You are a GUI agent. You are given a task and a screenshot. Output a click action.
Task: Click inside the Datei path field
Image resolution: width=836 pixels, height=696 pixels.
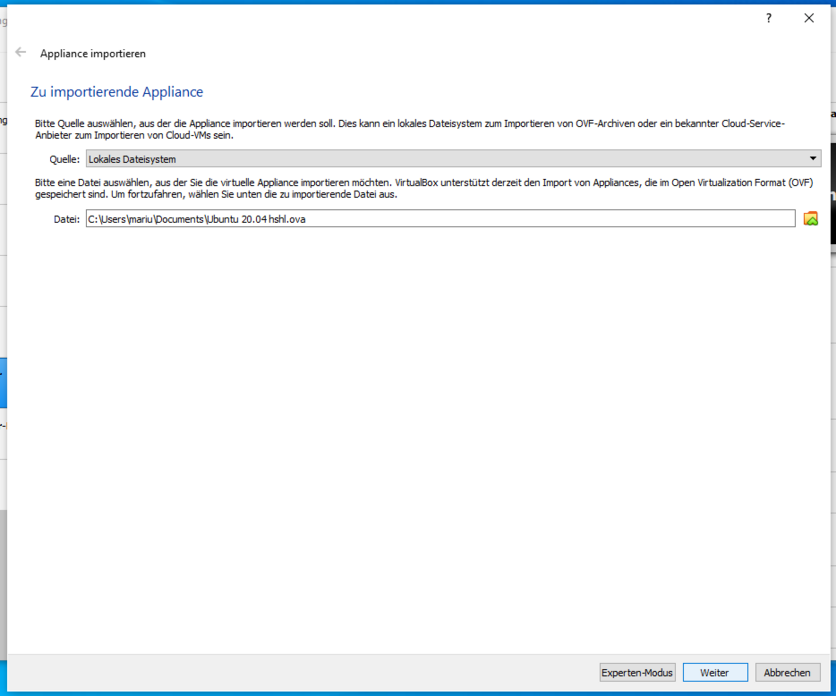440,219
